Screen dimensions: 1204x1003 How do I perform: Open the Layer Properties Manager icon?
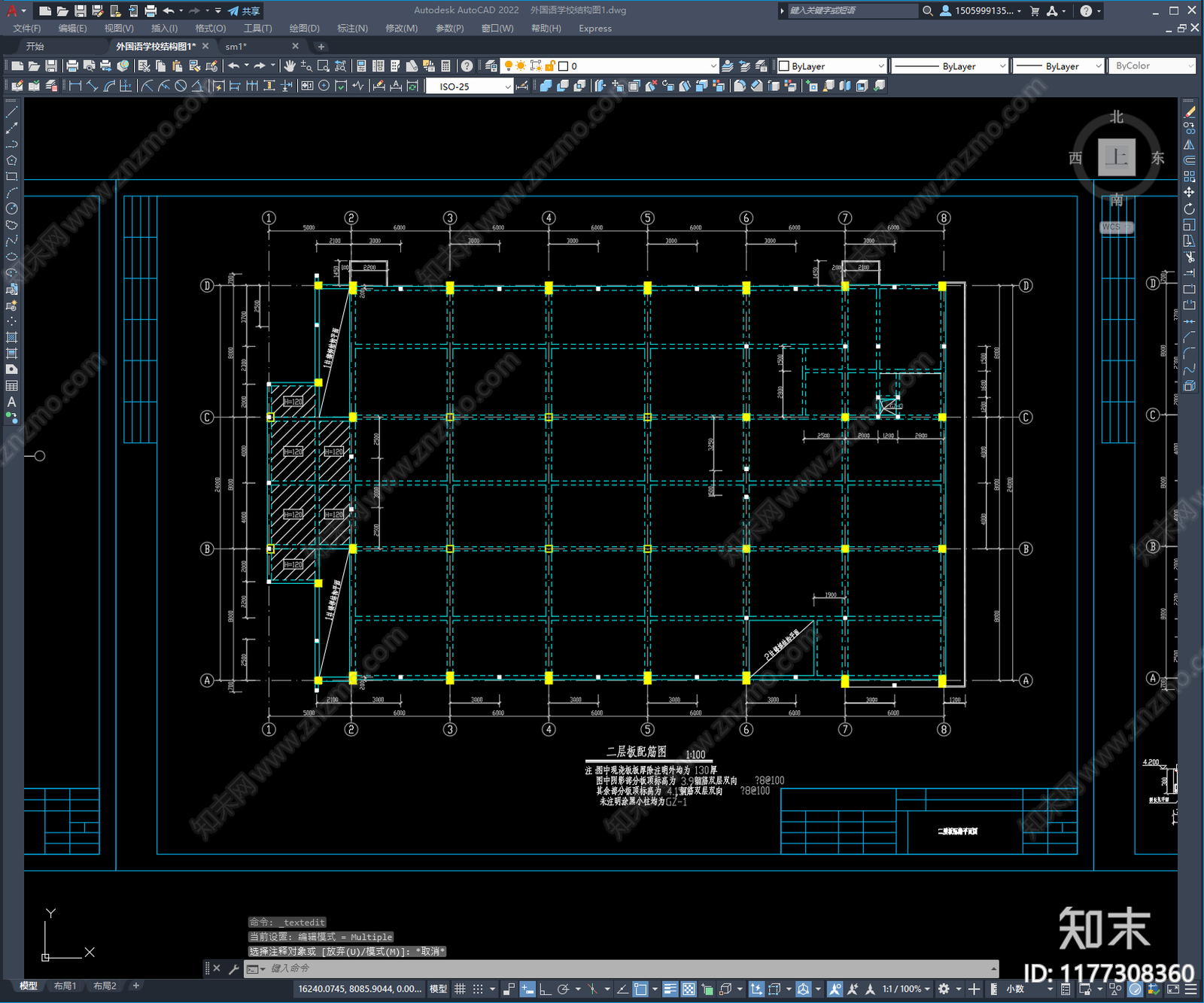pyautogui.click(x=491, y=66)
